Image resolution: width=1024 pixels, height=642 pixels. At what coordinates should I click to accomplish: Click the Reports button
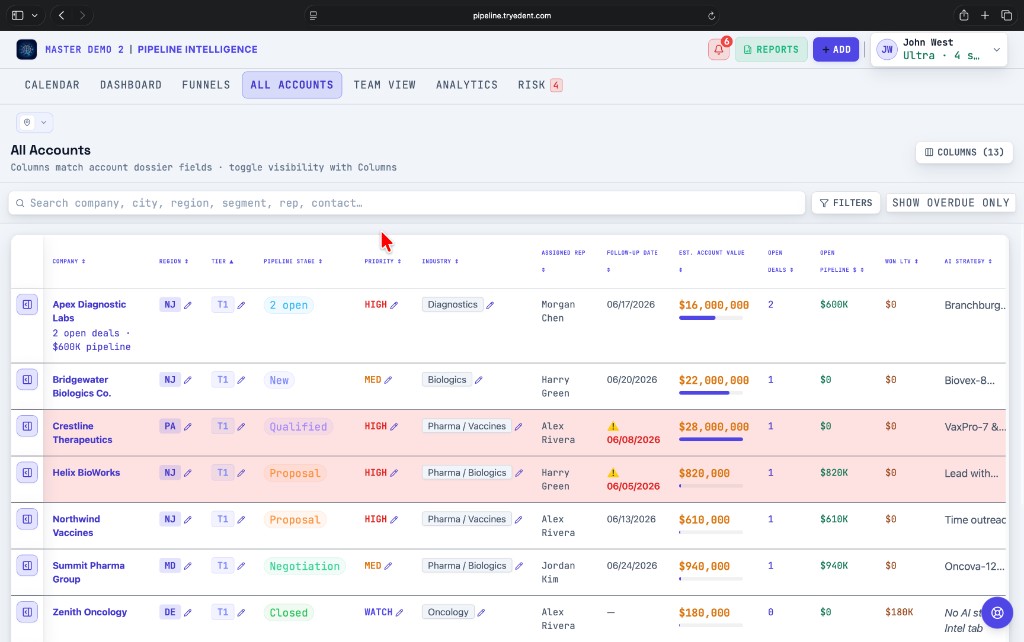click(771, 50)
